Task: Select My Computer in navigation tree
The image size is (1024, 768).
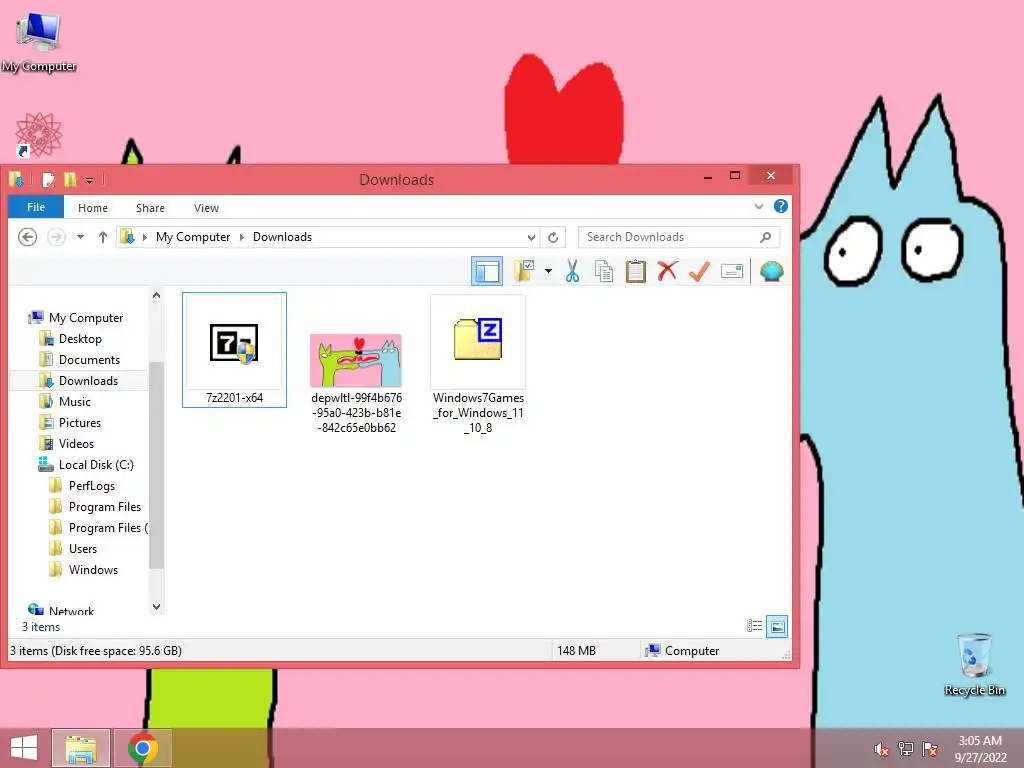Action: click(86, 318)
